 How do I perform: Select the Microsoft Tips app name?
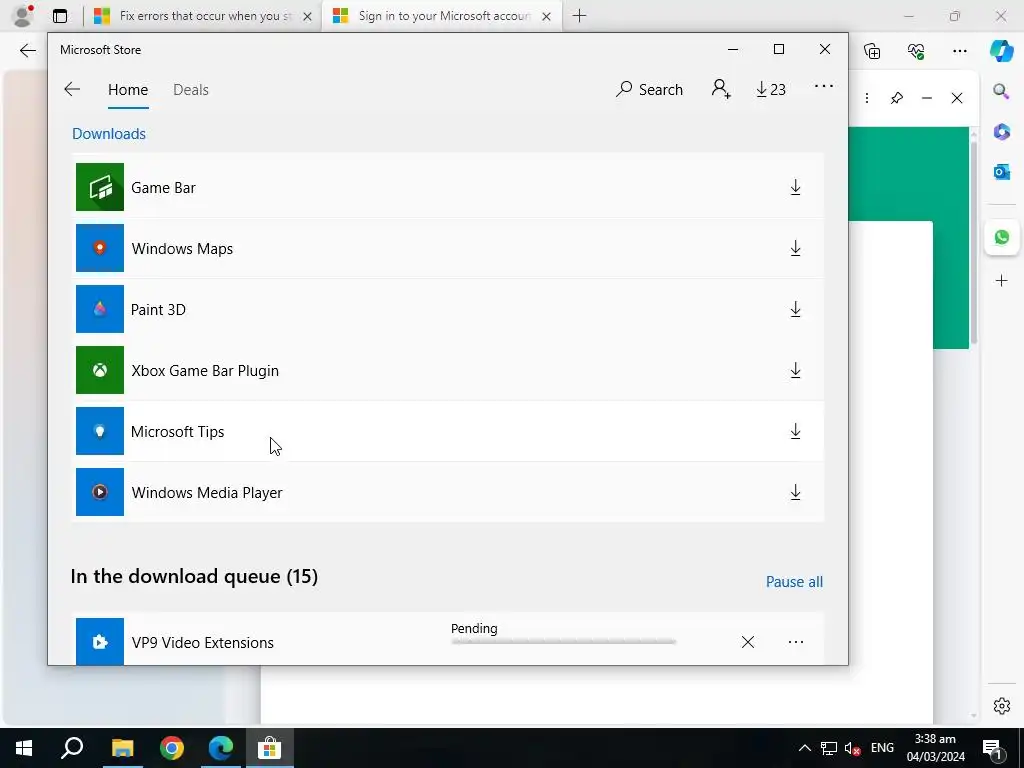[178, 432]
